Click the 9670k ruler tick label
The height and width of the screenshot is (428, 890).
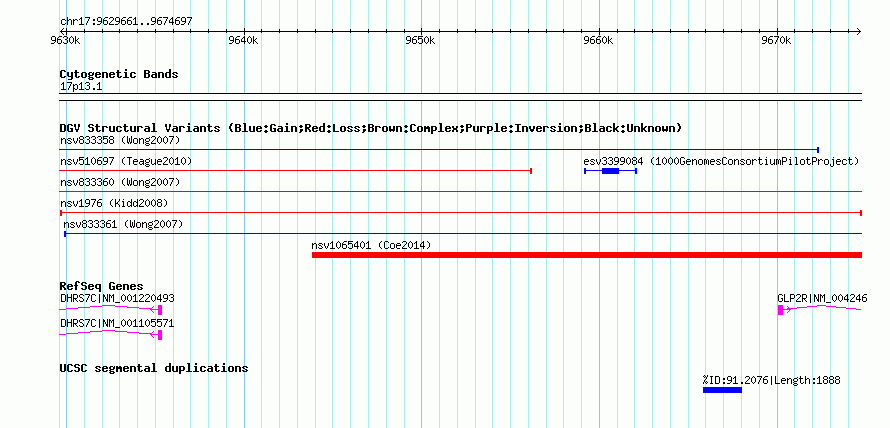coord(775,41)
